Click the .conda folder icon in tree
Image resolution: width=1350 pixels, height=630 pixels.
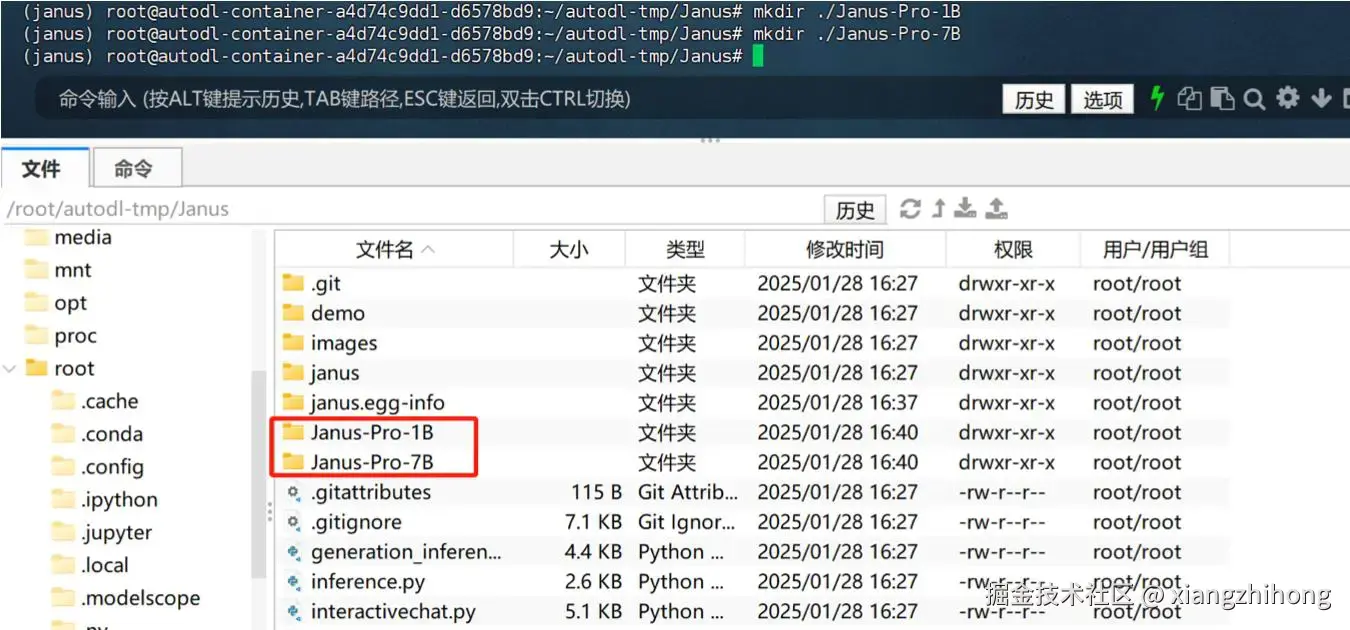tap(64, 434)
